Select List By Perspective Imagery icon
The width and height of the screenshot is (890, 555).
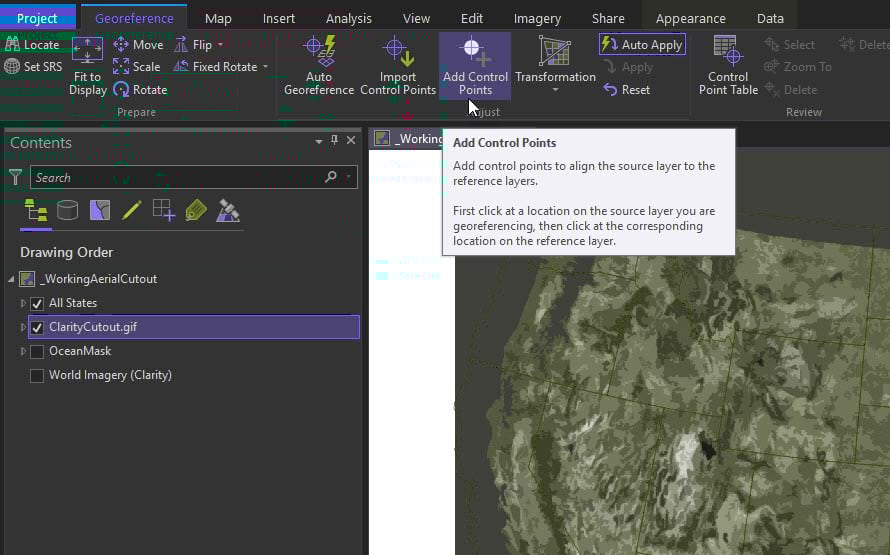click(x=228, y=211)
